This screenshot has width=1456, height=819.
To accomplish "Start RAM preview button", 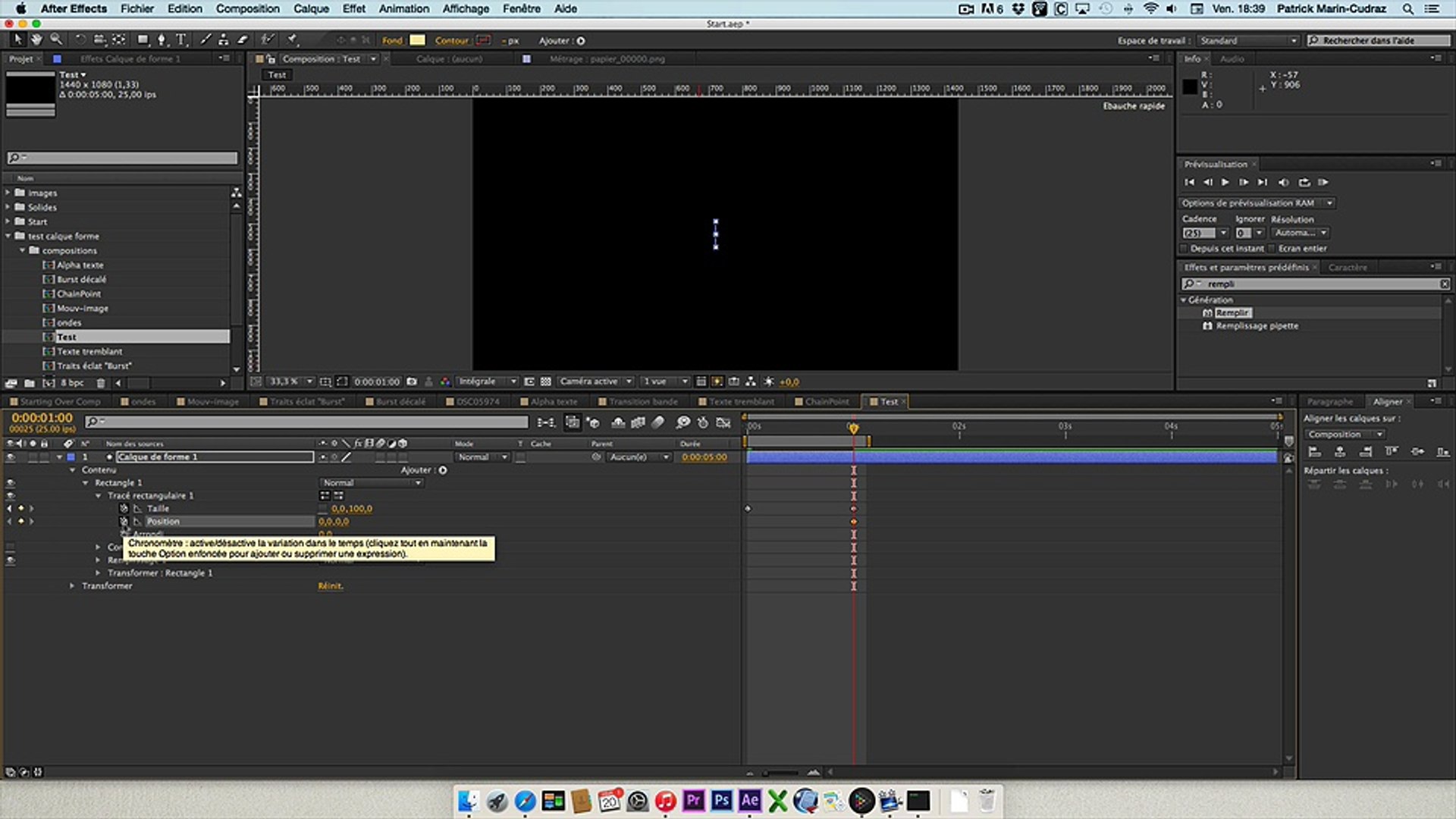I will [x=1323, y=182].
